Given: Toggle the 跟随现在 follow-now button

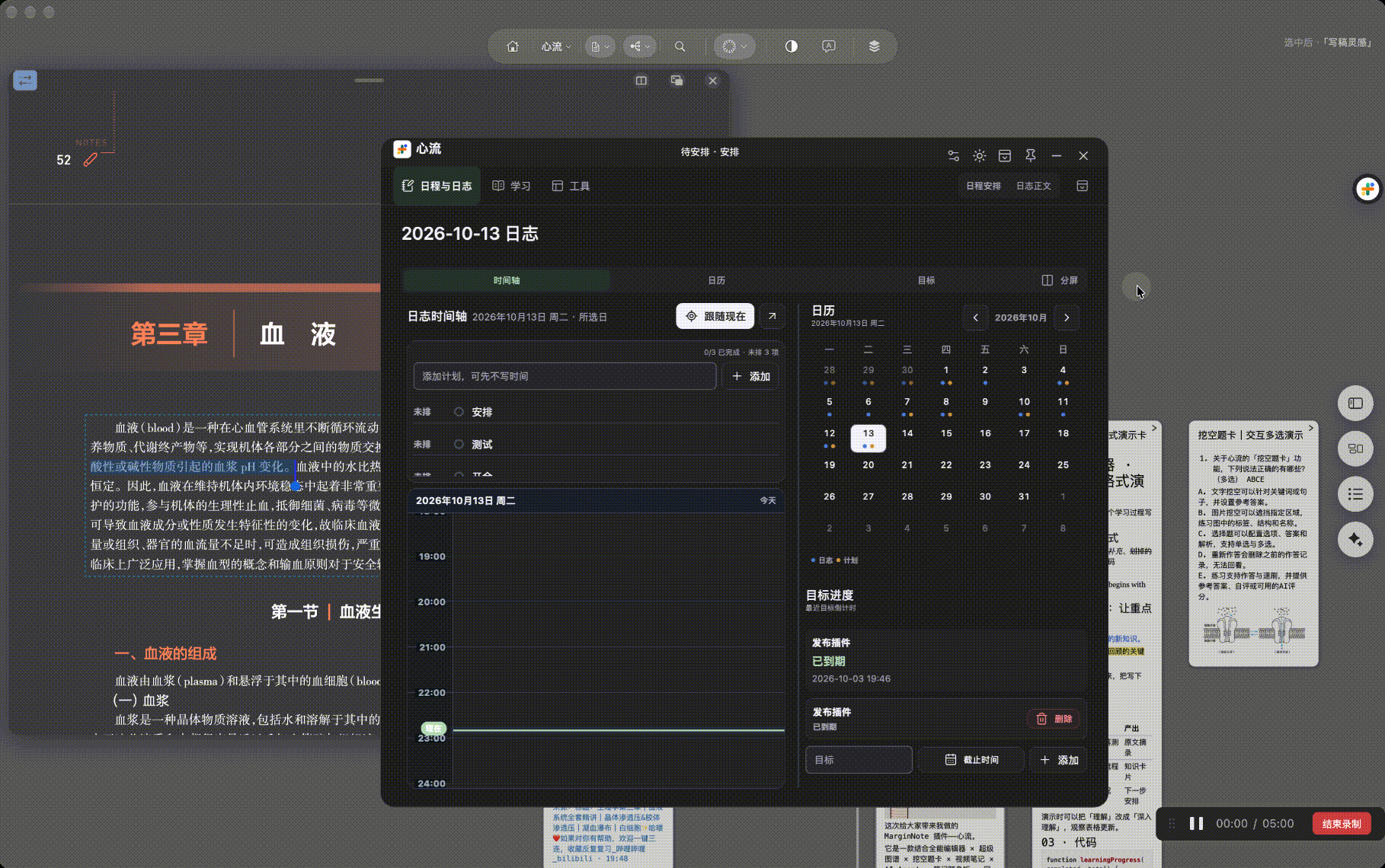Looking at the screenshot, I should point(715,316).
